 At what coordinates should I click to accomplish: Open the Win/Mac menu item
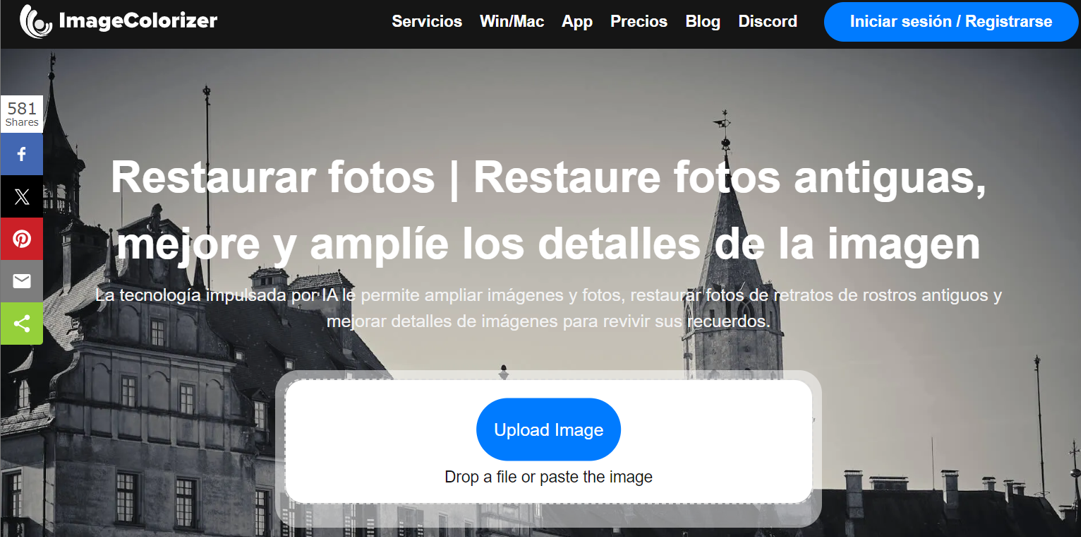point(512,21)
